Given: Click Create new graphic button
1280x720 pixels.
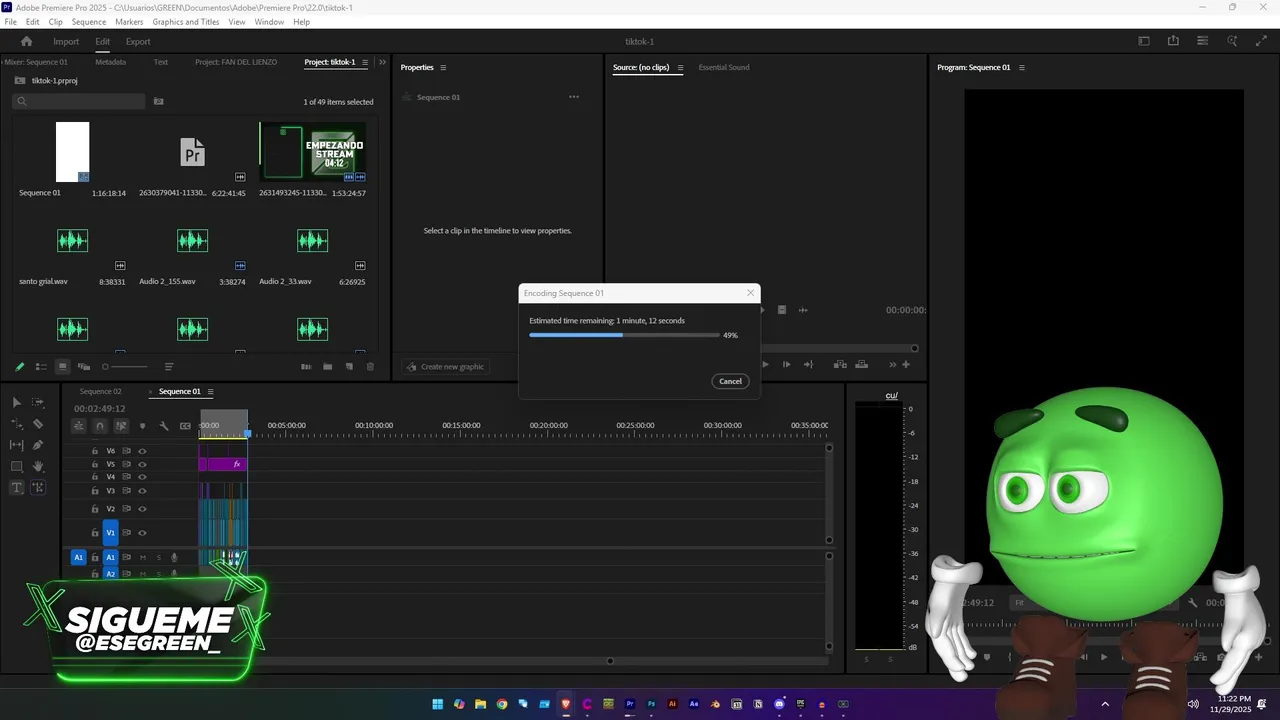Looking at the screenshot, I should [x=445, y=367].
